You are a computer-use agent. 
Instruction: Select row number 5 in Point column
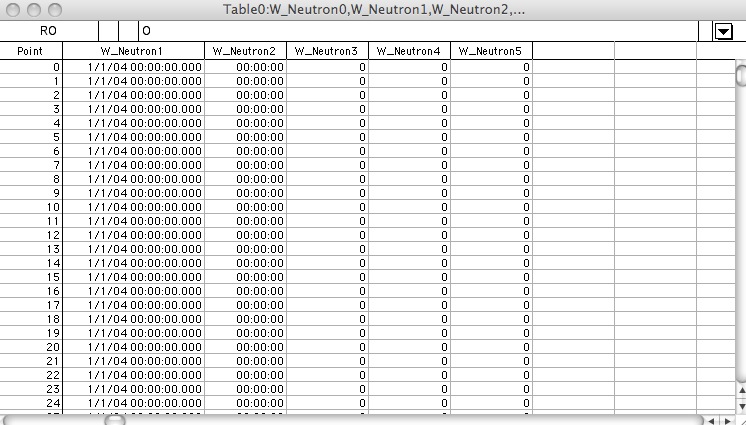click(x=31, y=137)
